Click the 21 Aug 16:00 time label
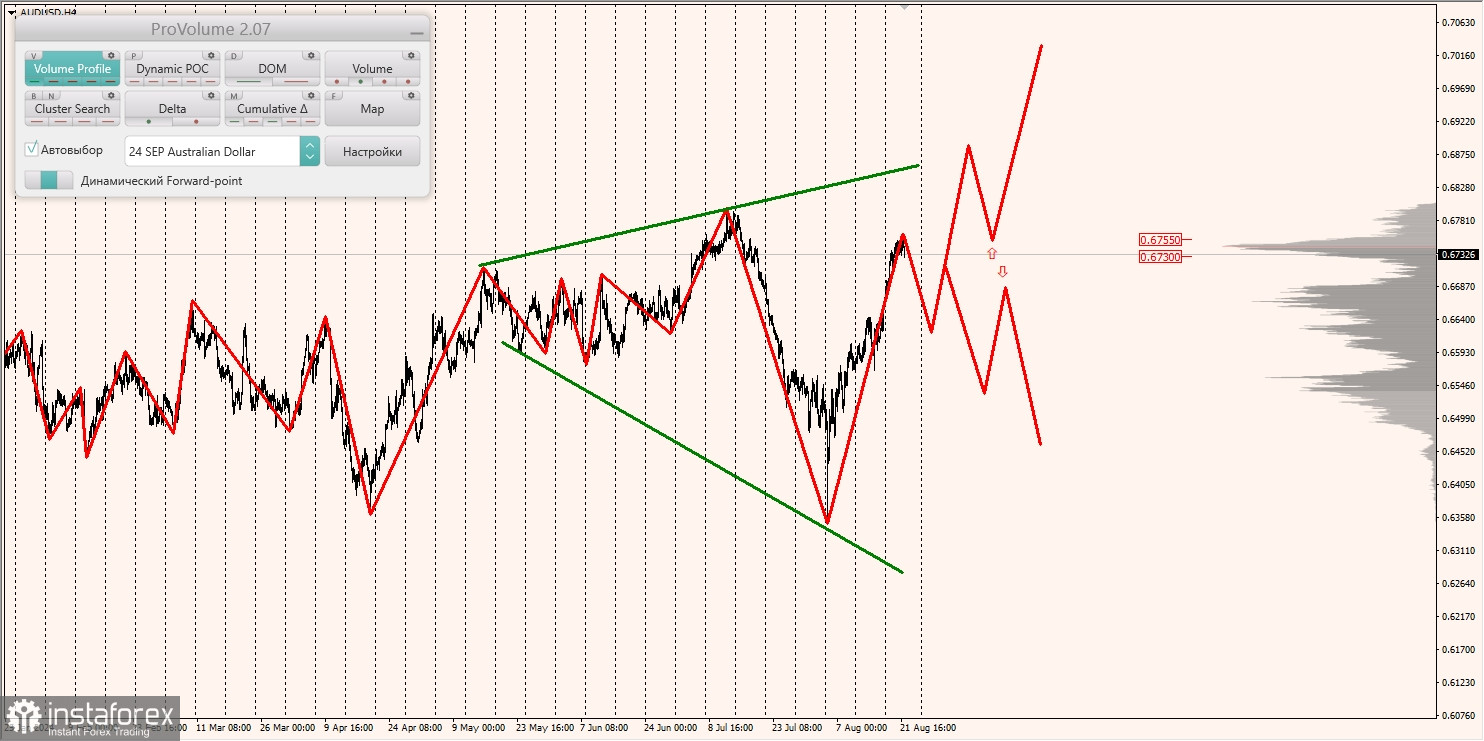 pos(927,728)
